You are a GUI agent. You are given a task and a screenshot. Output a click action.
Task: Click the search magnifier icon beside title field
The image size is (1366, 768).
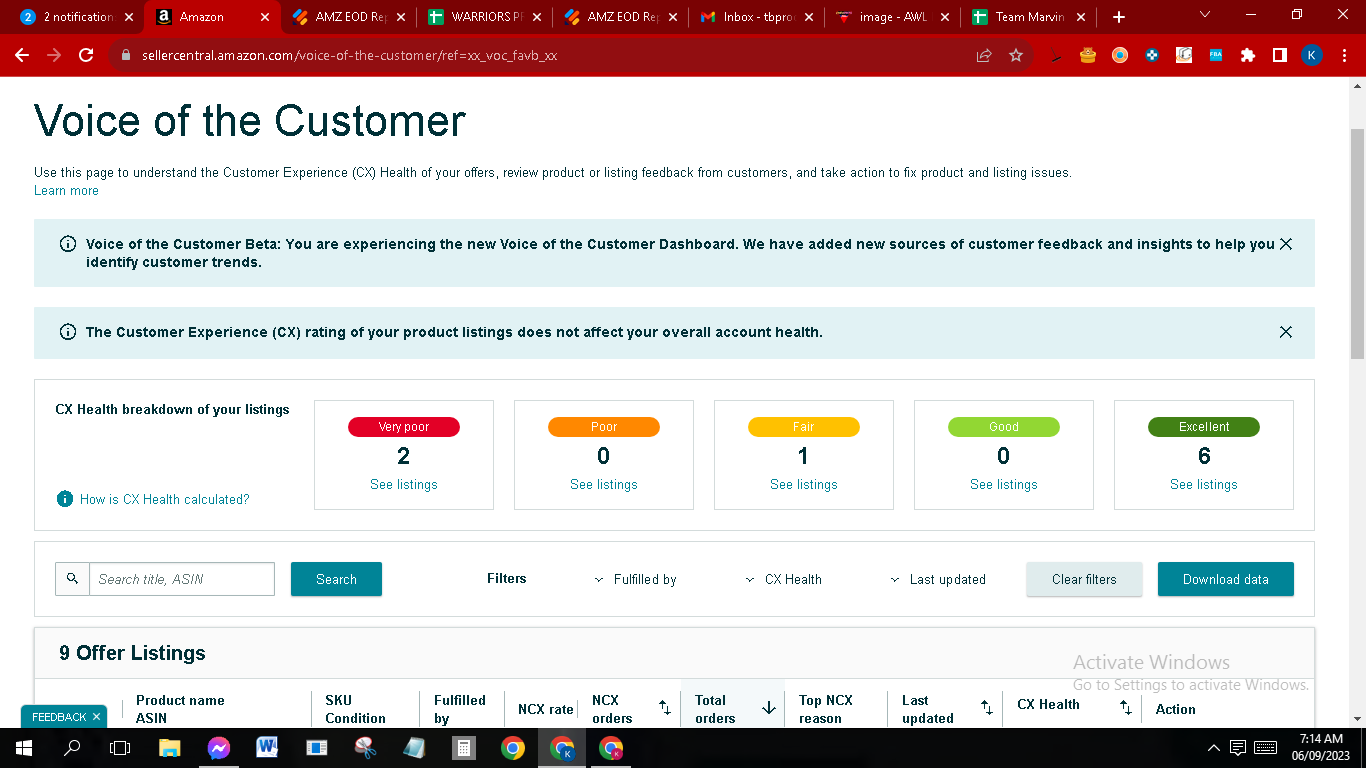point(72,579)
